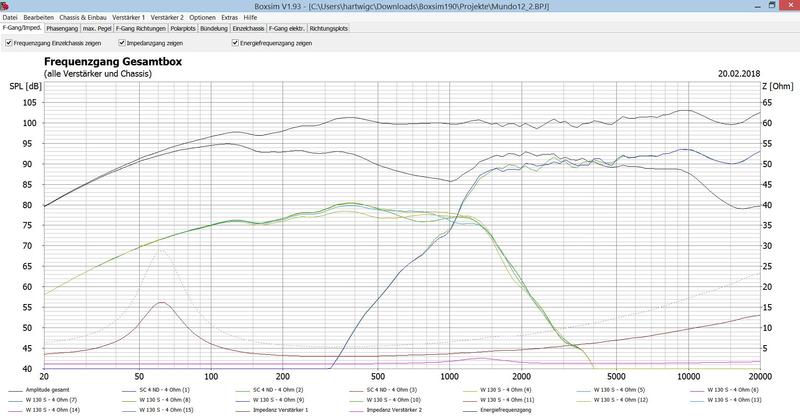800x418 pixels.
Task: Open the F-Gang Richtungen tab
Action: tap(141, 29)
